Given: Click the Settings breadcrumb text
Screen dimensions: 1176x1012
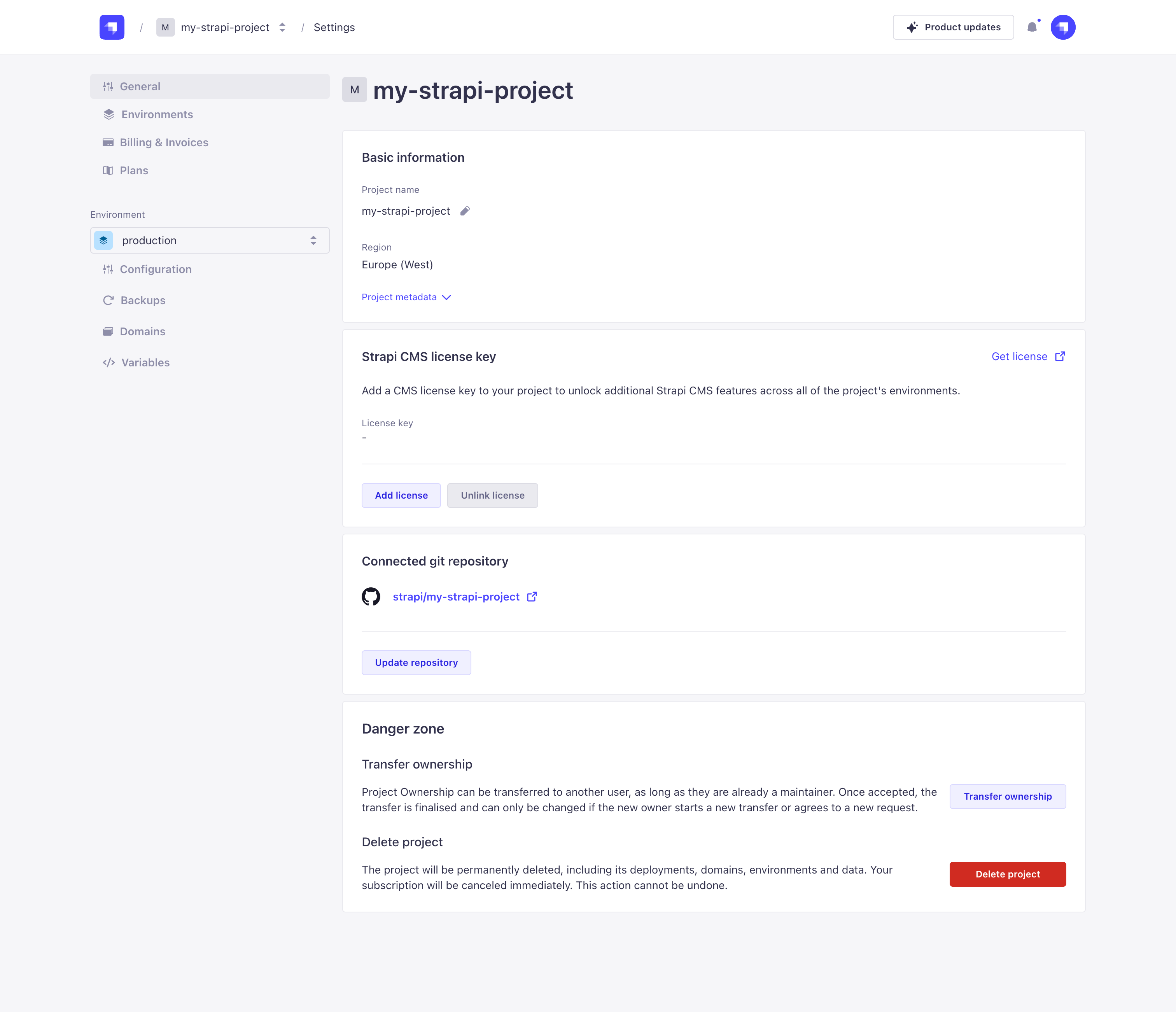Looking at the screenshot, I should tap(334, 27).
